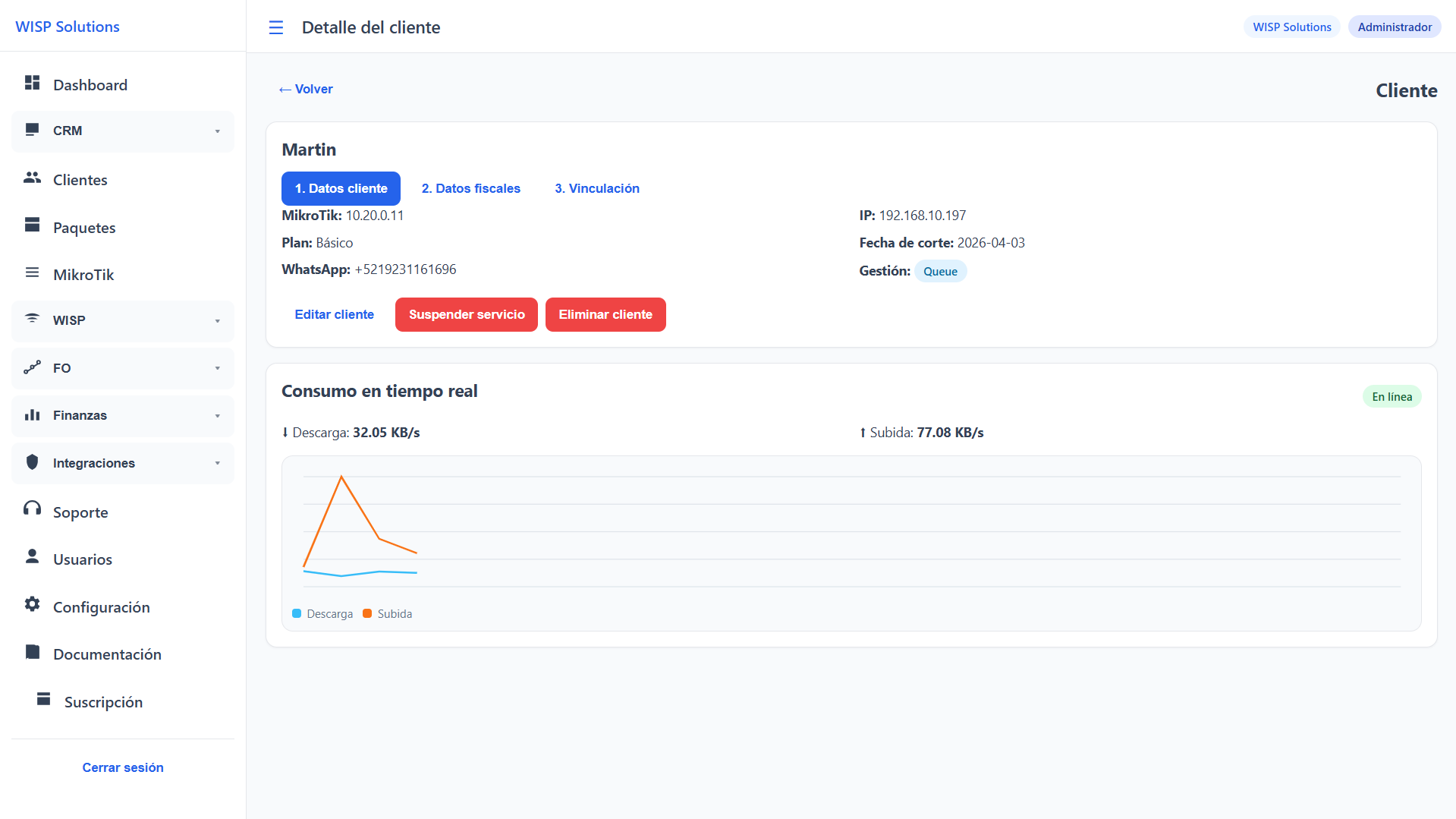Expand the Integraciones sidebar section
The image size is (1456, 819).
121,462
